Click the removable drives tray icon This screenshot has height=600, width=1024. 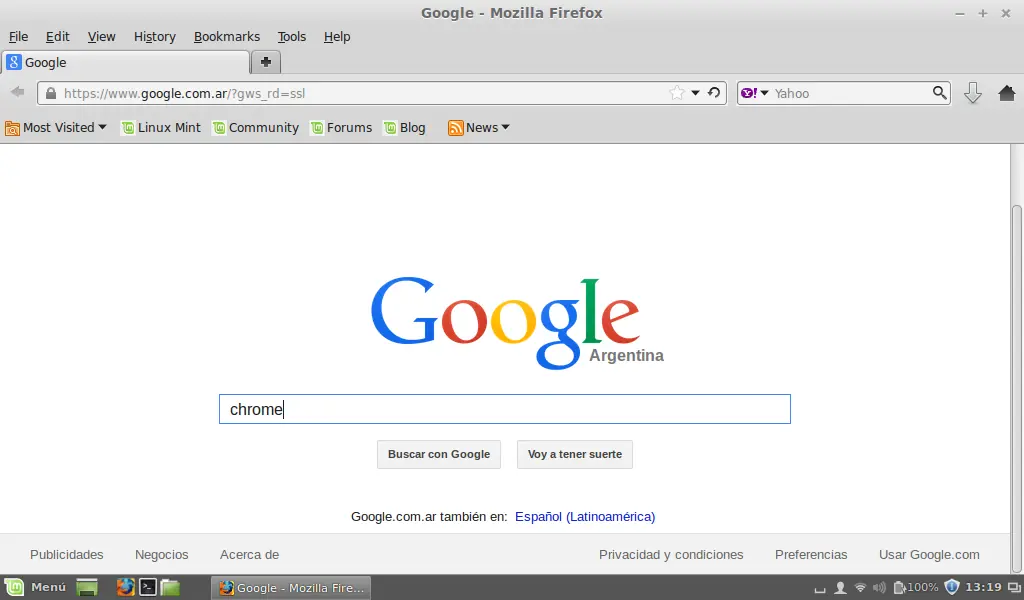pyautogui.click(x=820, y=589)
